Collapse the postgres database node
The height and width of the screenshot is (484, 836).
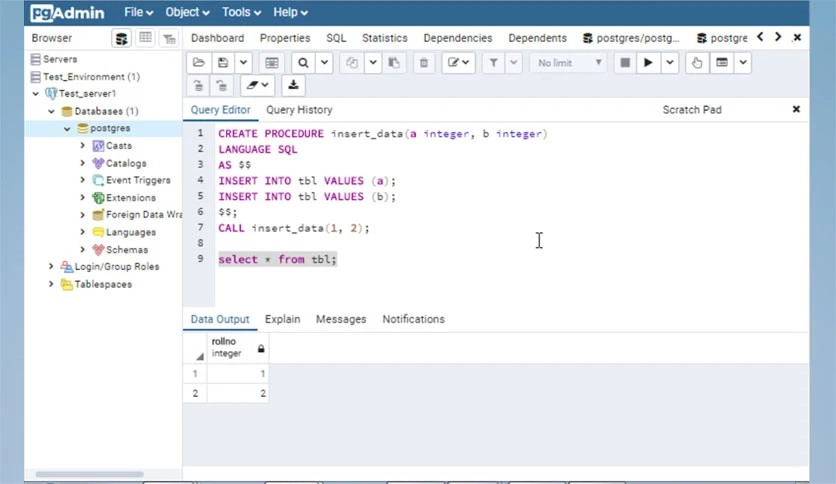67,128
